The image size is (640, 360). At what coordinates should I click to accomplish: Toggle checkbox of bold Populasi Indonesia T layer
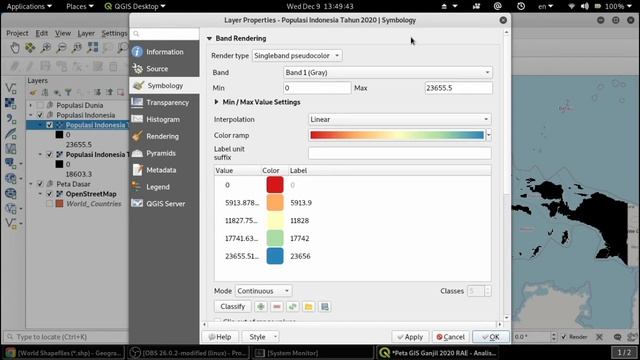(49, 154)
